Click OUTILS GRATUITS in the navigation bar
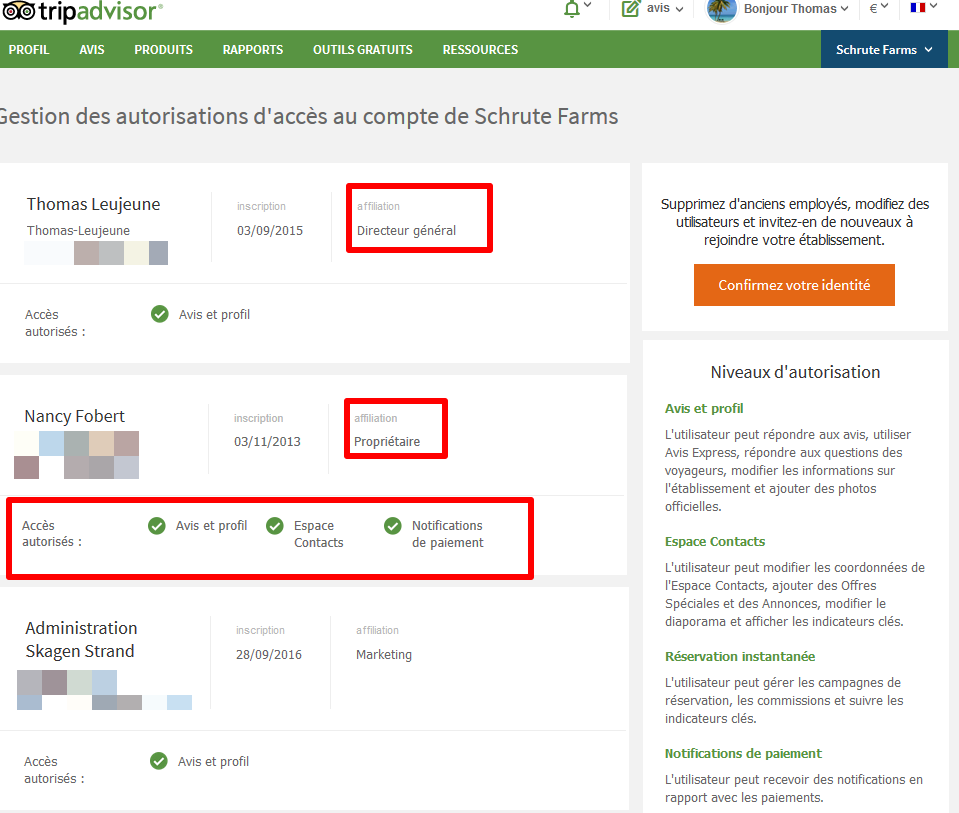This screenshot has height=813, width=959. [x=363, y=50]
